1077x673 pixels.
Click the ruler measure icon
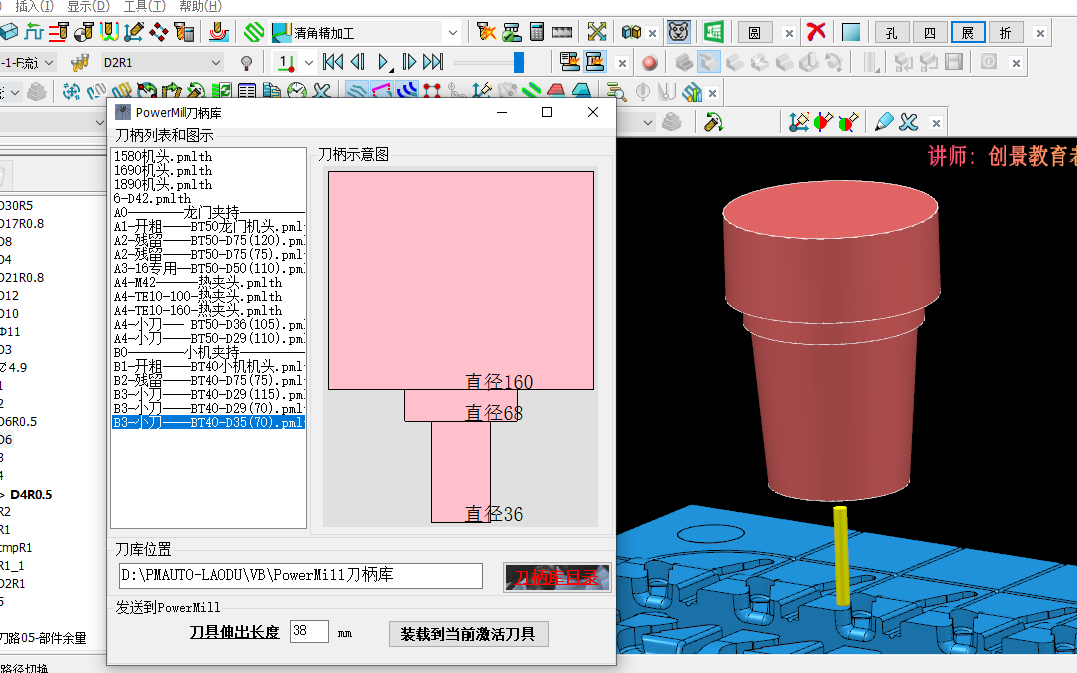562,32
